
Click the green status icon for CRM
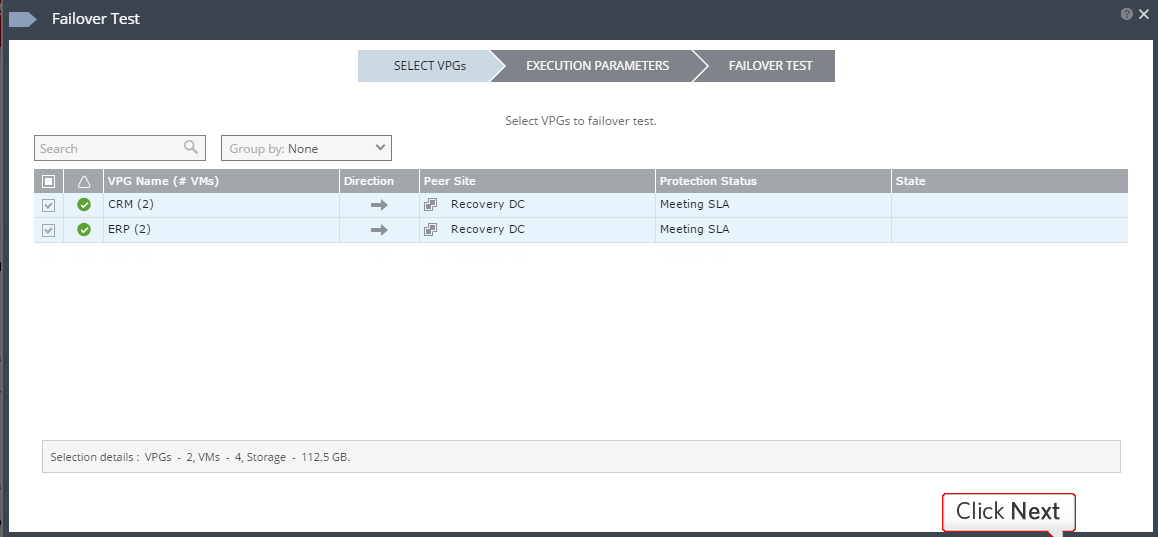84,205
